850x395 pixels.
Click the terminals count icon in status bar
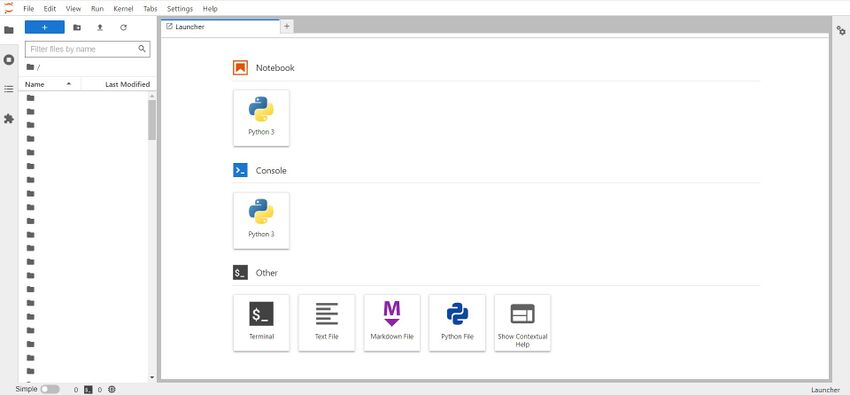[88, 390]
